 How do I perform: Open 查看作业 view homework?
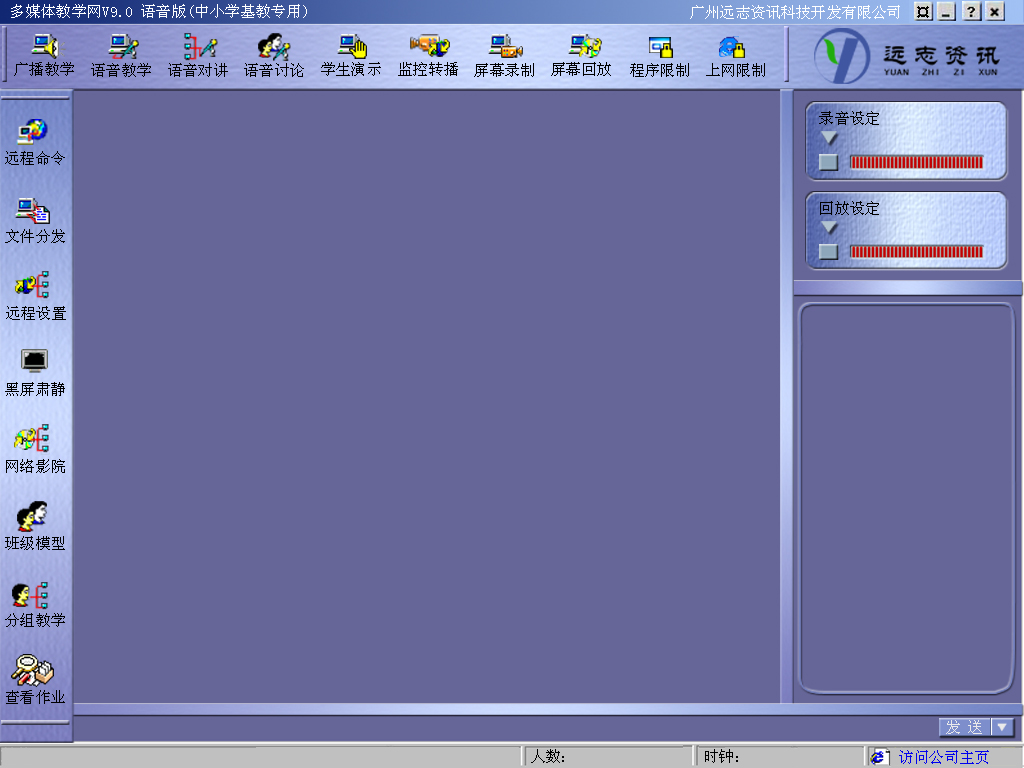point(35,681)
